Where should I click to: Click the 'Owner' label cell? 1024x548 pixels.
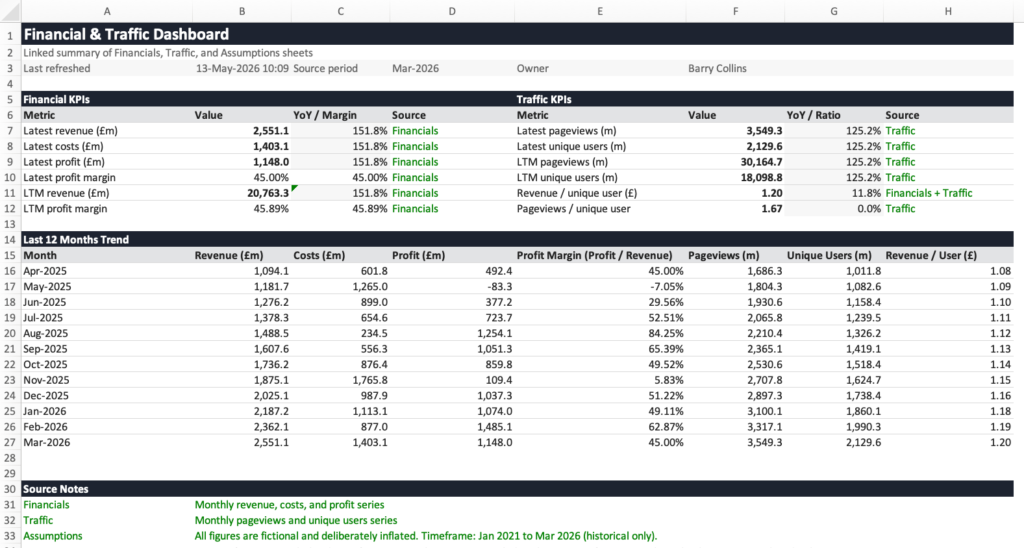tap(533, 69)
